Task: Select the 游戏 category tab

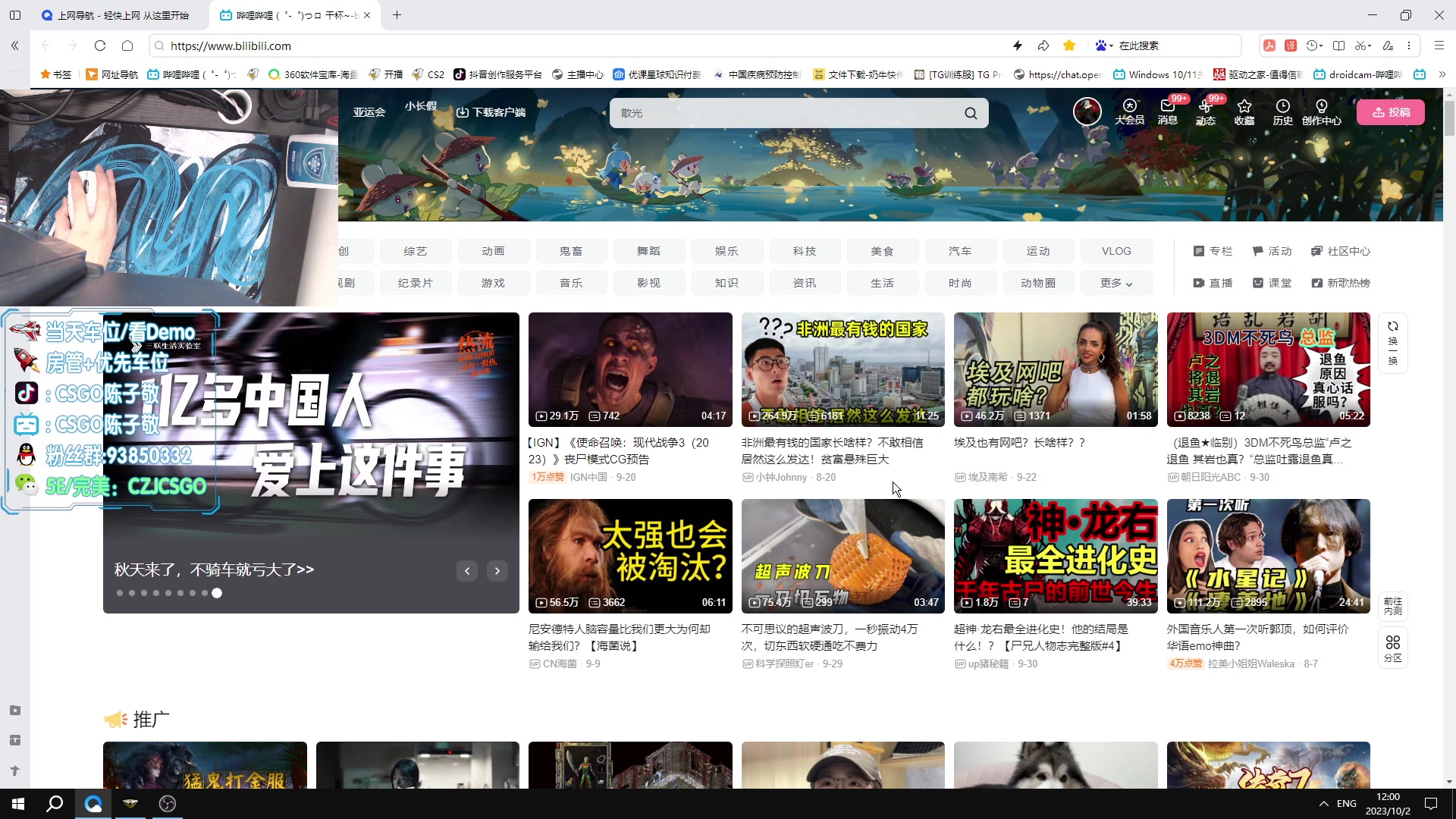Action: [x=493, y=283]
